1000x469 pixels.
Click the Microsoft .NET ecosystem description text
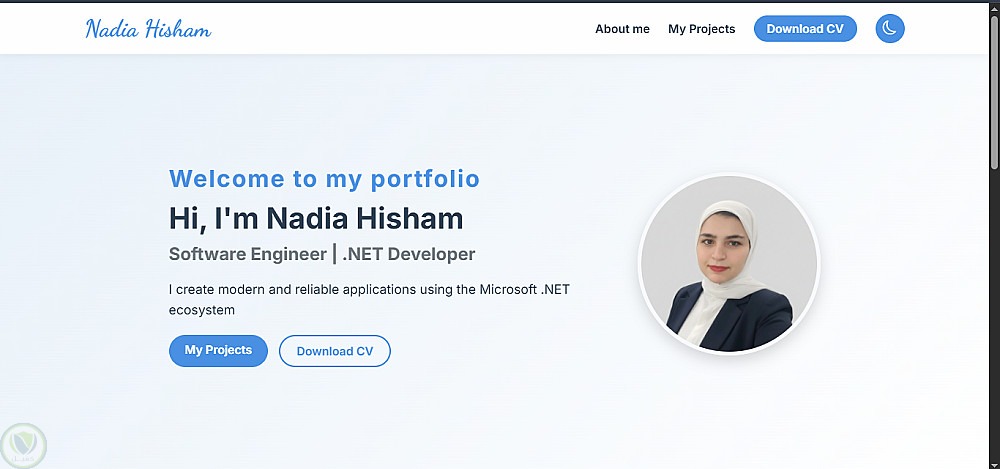tap(369, 290)
